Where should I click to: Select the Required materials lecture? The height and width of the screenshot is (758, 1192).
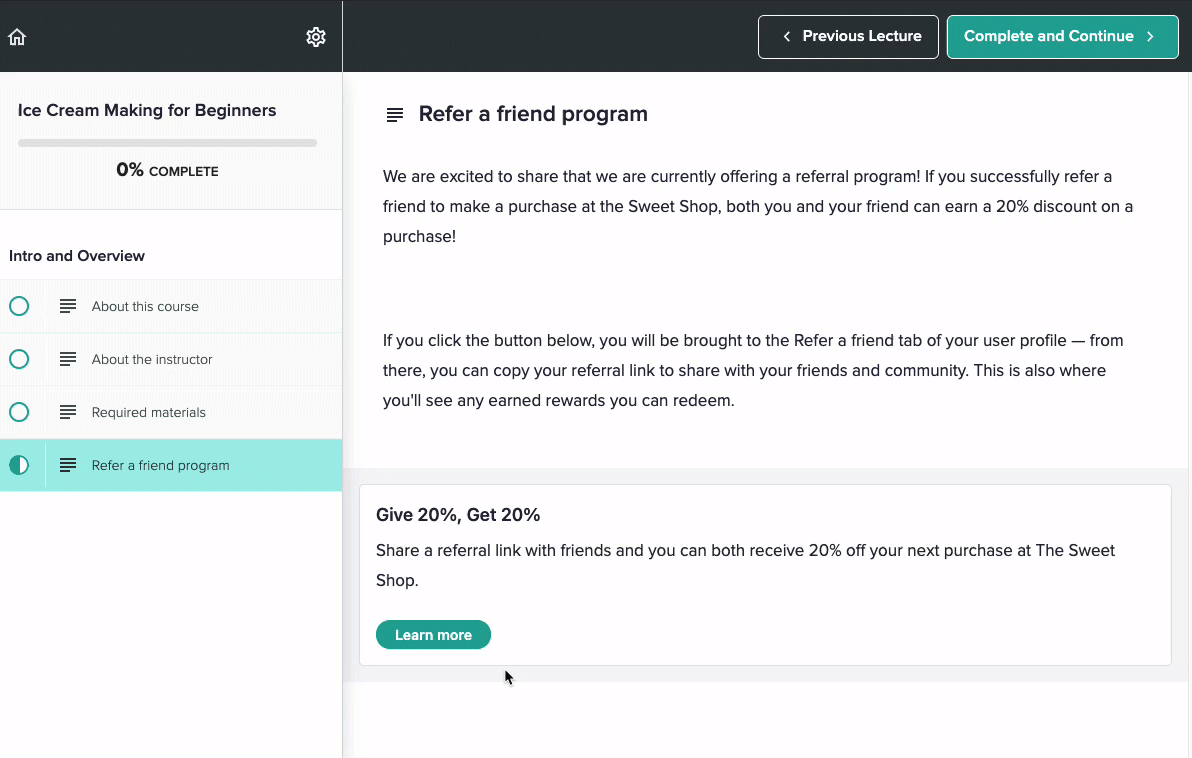point(147,412)
